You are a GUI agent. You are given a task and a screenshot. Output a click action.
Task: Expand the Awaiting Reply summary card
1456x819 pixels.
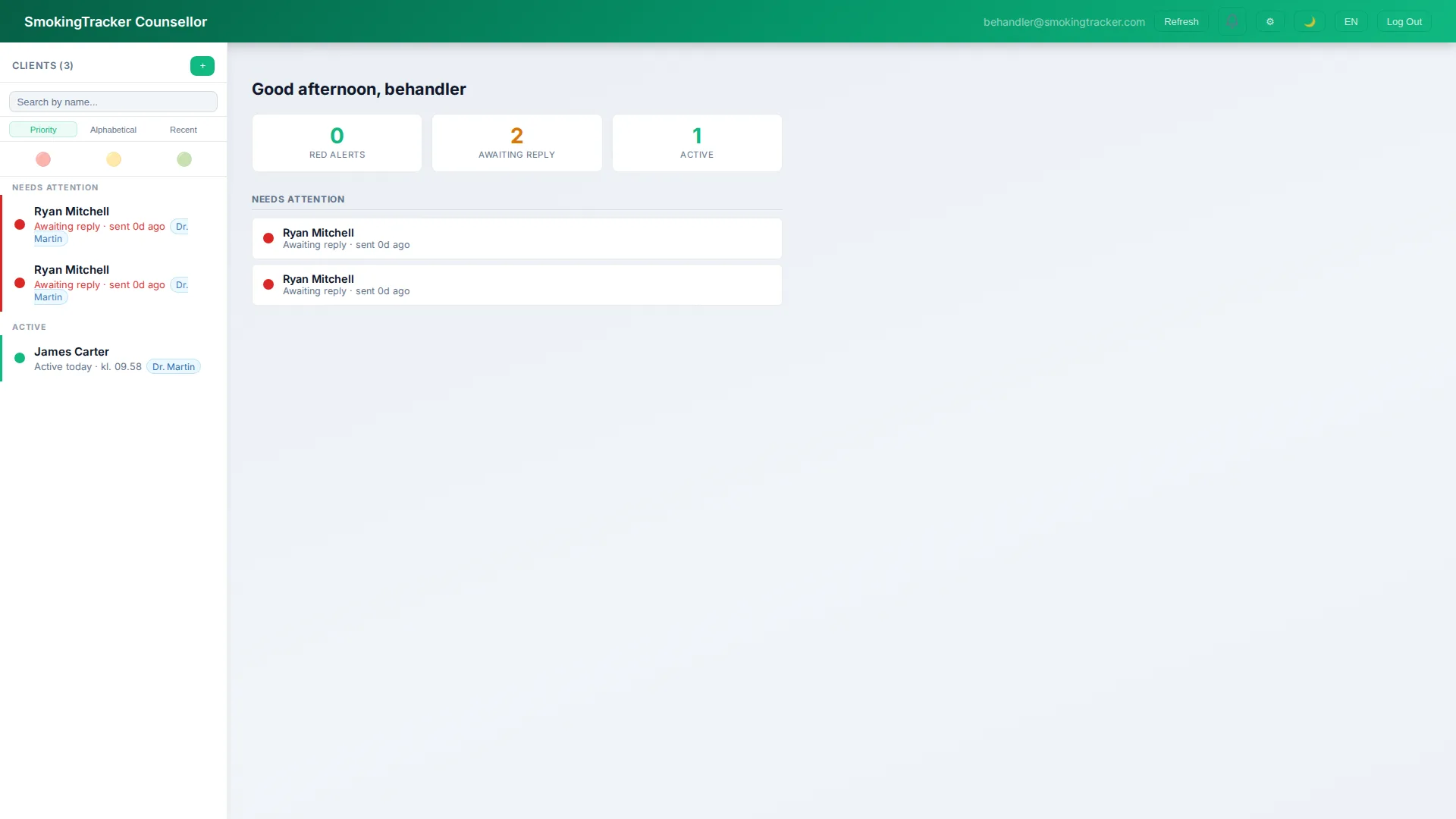[x=516, y=143]
